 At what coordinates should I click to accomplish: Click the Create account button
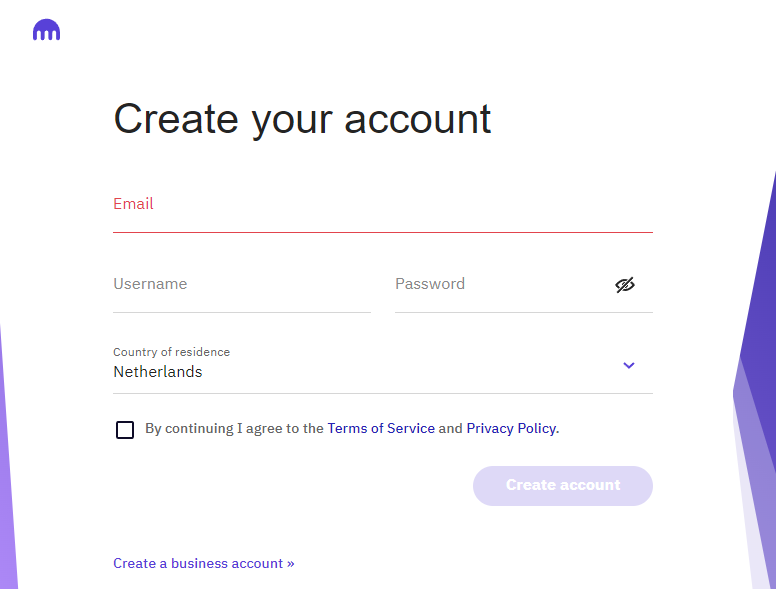563,486
